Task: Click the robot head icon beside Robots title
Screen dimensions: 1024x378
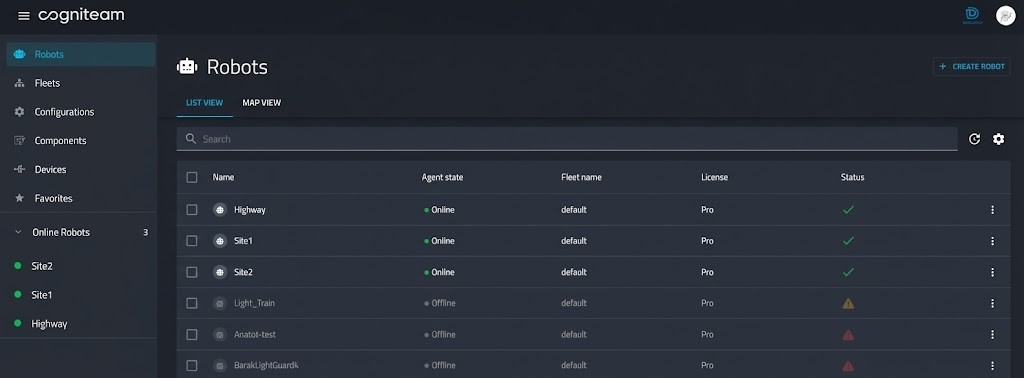Action: (x=187, y=67)
